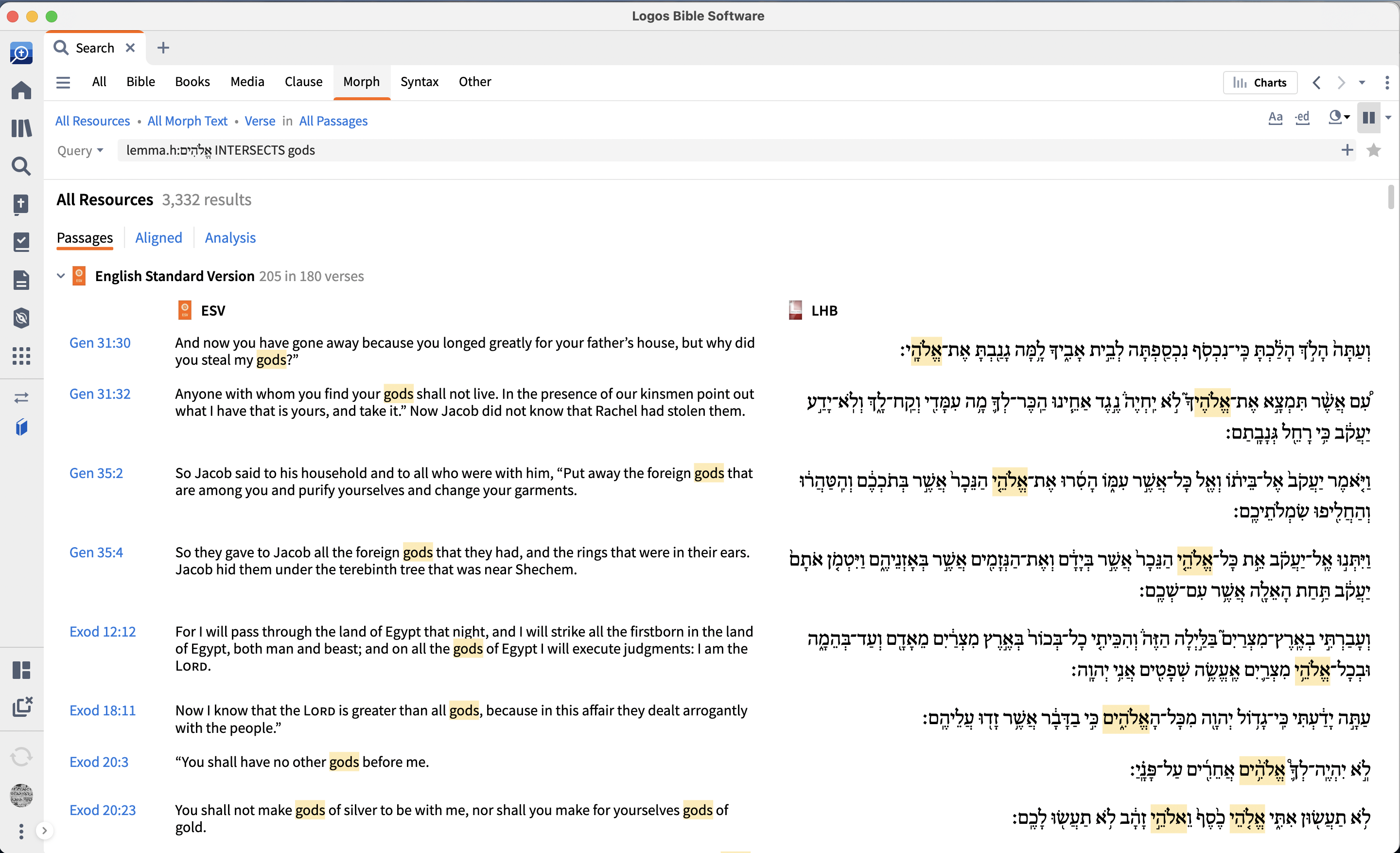Viewport: 1400px width, 853px height.
Task: Collapse English Standard Version results
Action: [x=61, y=276]
